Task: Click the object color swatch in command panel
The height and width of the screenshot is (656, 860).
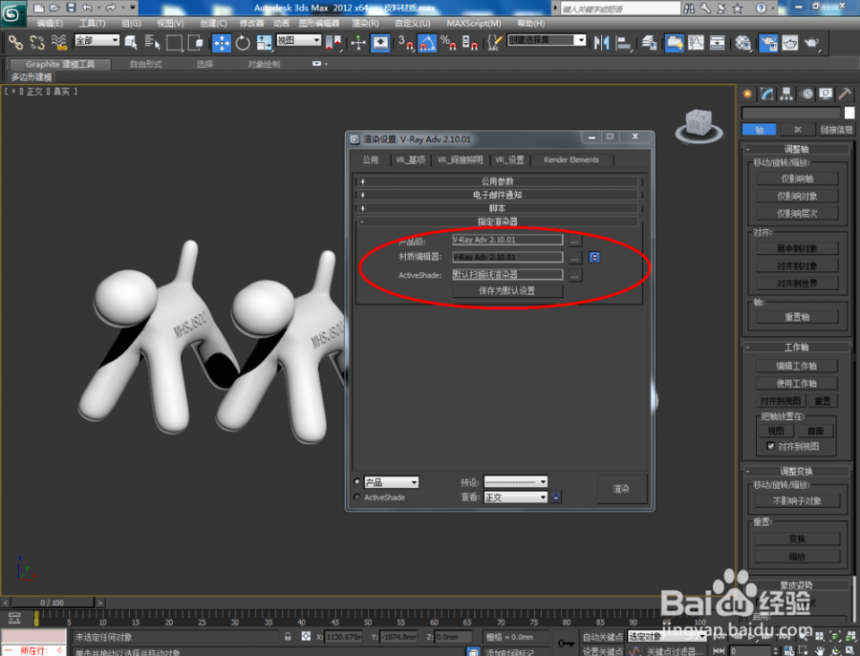Action: tap(849, 112)
